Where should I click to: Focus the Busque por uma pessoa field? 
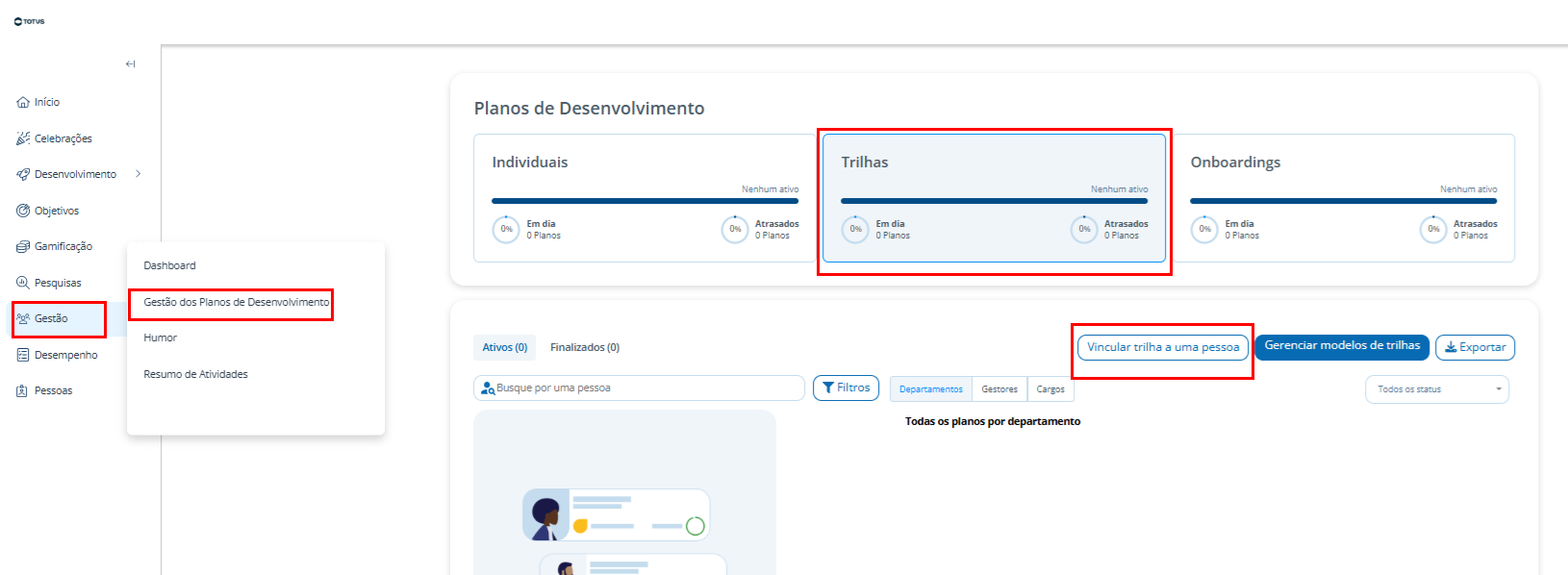click(x=640, y=387)
